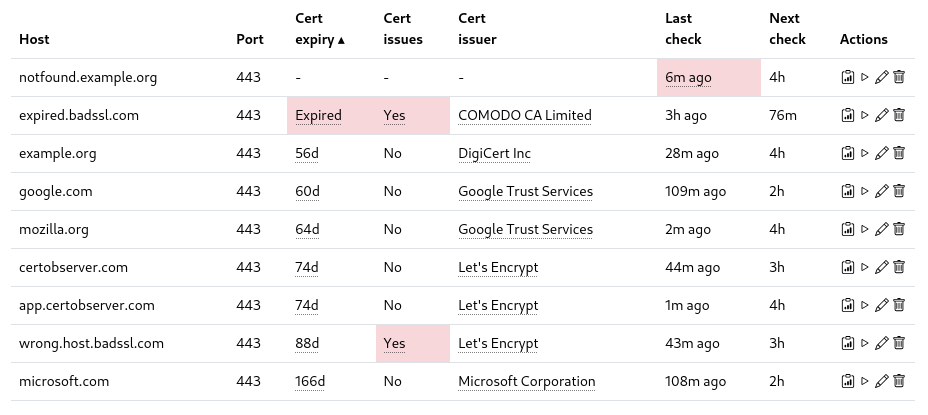Click the 6m ago last check cell
Viewport: 928px width, 415px height.
(x=686, y=77)
